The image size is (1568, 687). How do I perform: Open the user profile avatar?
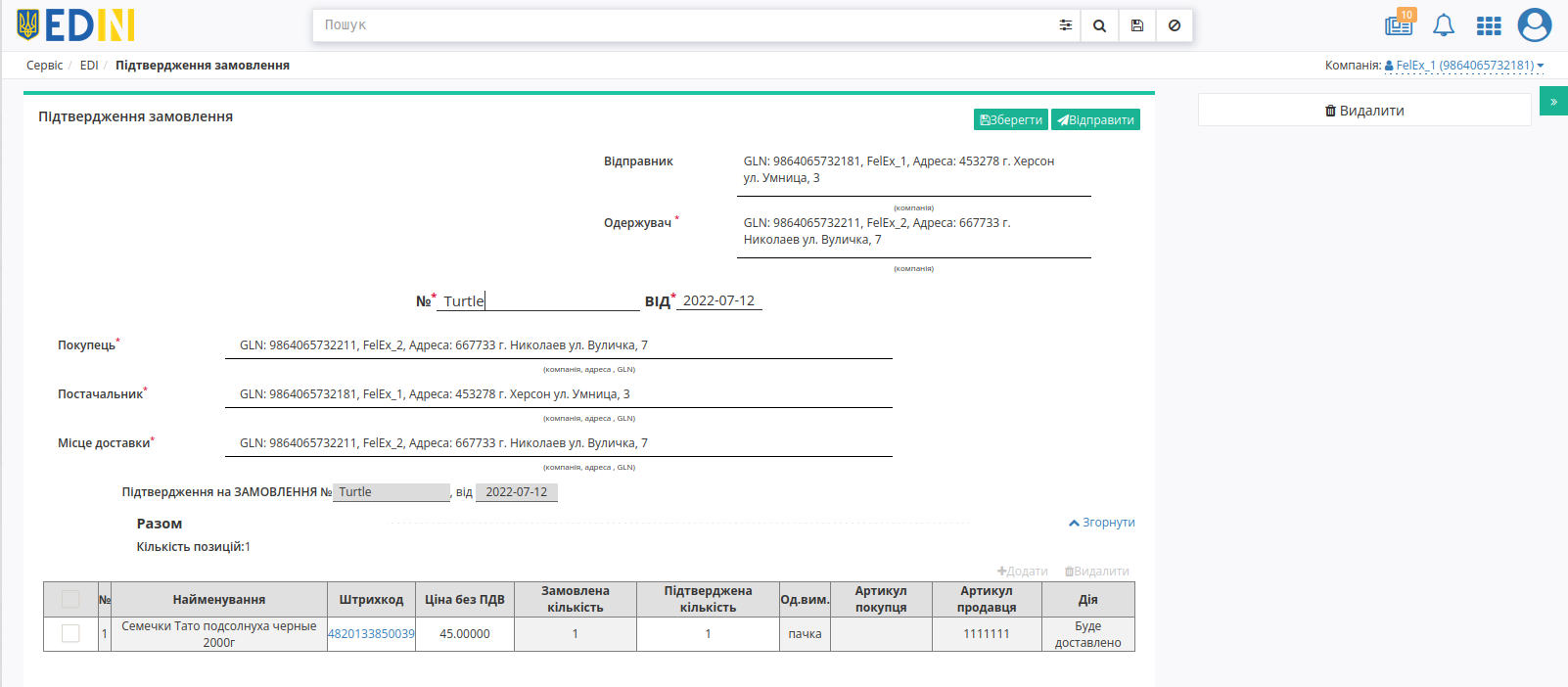[1534, 25]
